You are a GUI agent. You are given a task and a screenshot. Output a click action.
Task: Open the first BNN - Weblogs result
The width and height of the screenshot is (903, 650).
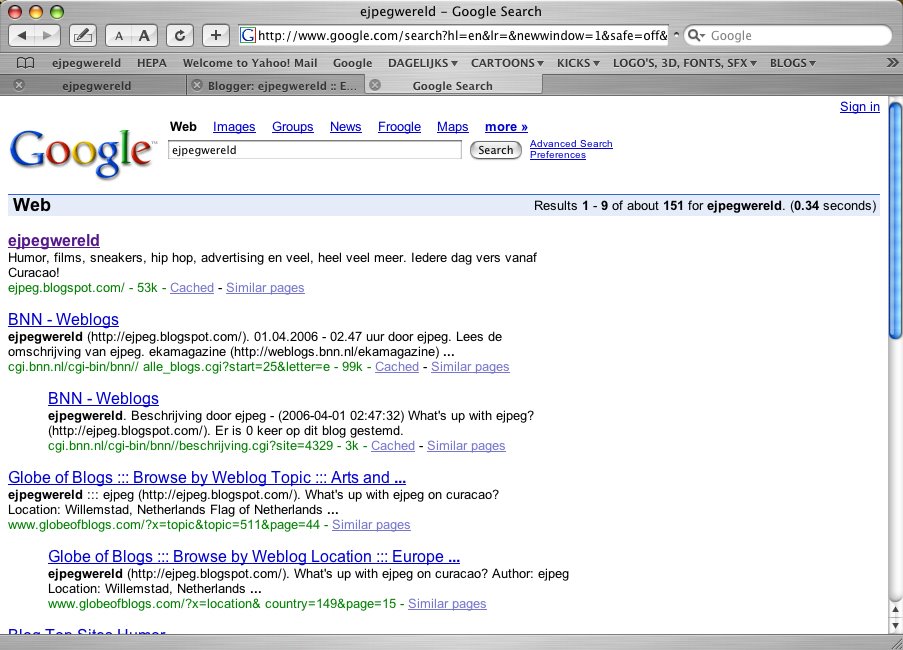[x=63, y=319]
